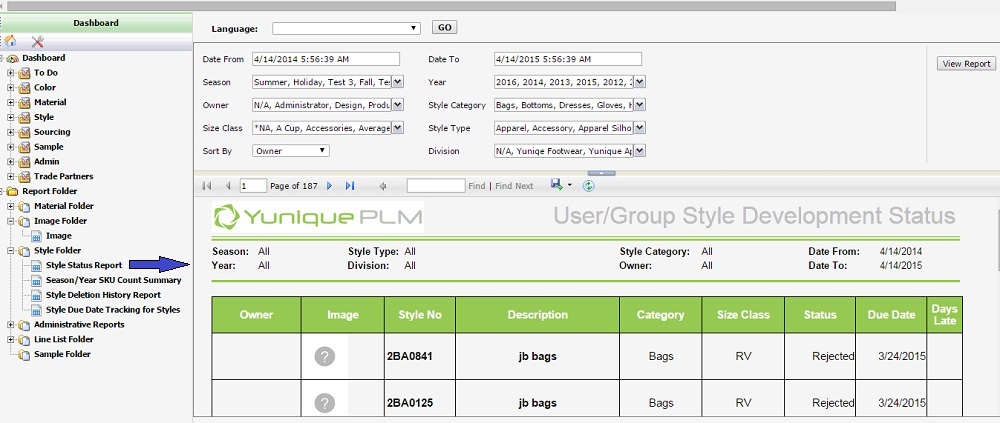This screenshot has width=1000, height=423.
Task: Click the export save disk icon
Action: (x=557, y=184)
